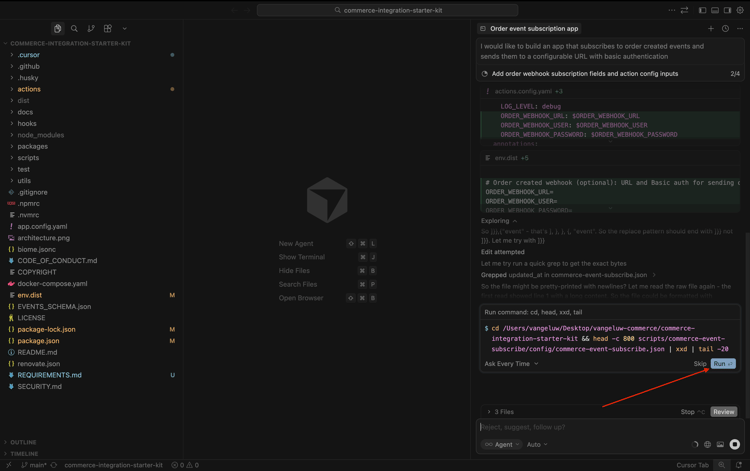Open chat panel more options ellipsis

click(x=740, y=29)
